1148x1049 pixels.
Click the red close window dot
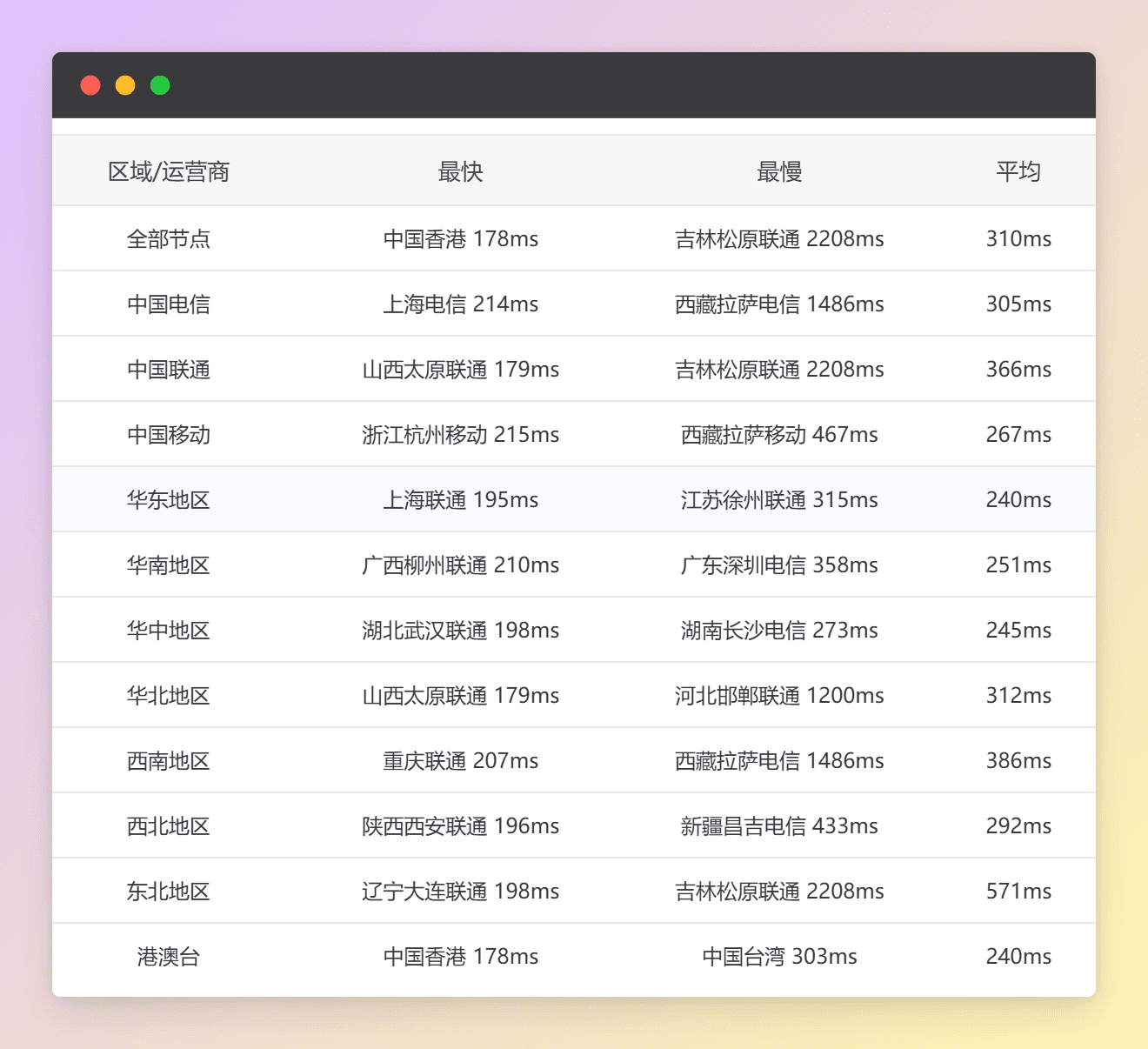coord(90,85)
